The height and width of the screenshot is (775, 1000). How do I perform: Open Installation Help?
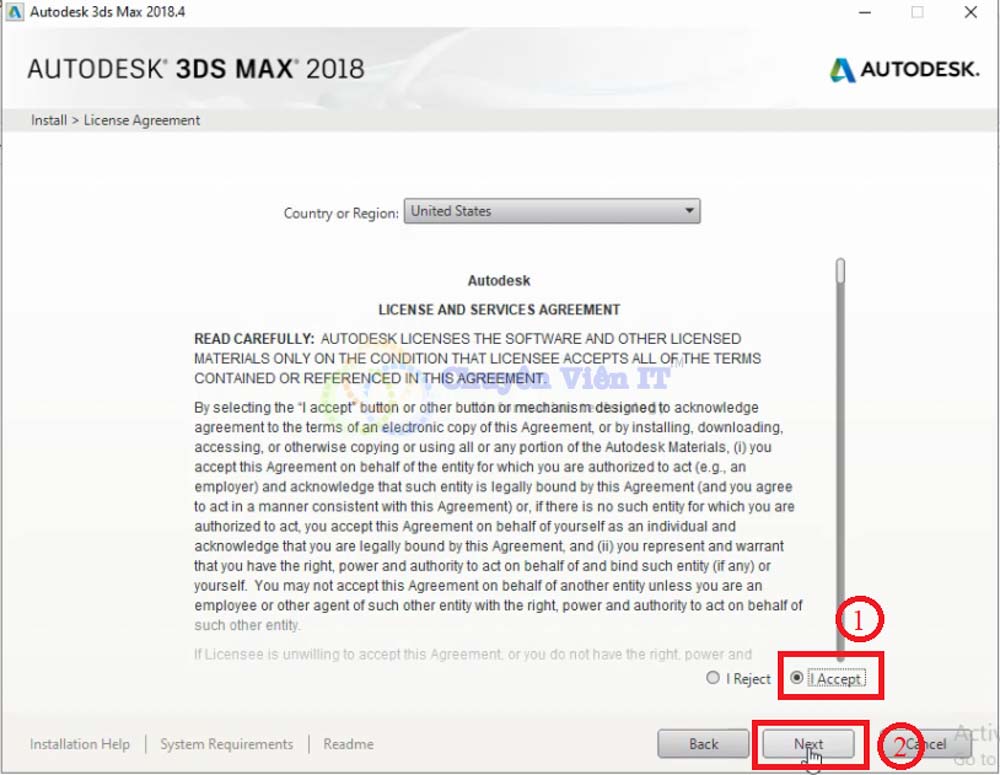tap(79, 744)
